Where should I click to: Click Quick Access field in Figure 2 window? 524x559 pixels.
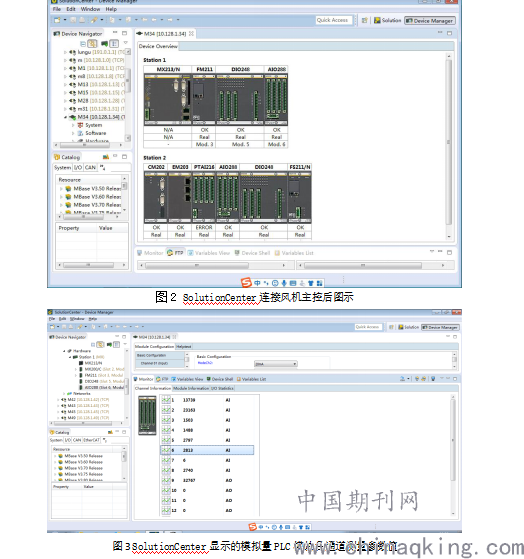[x=334, y=20]
